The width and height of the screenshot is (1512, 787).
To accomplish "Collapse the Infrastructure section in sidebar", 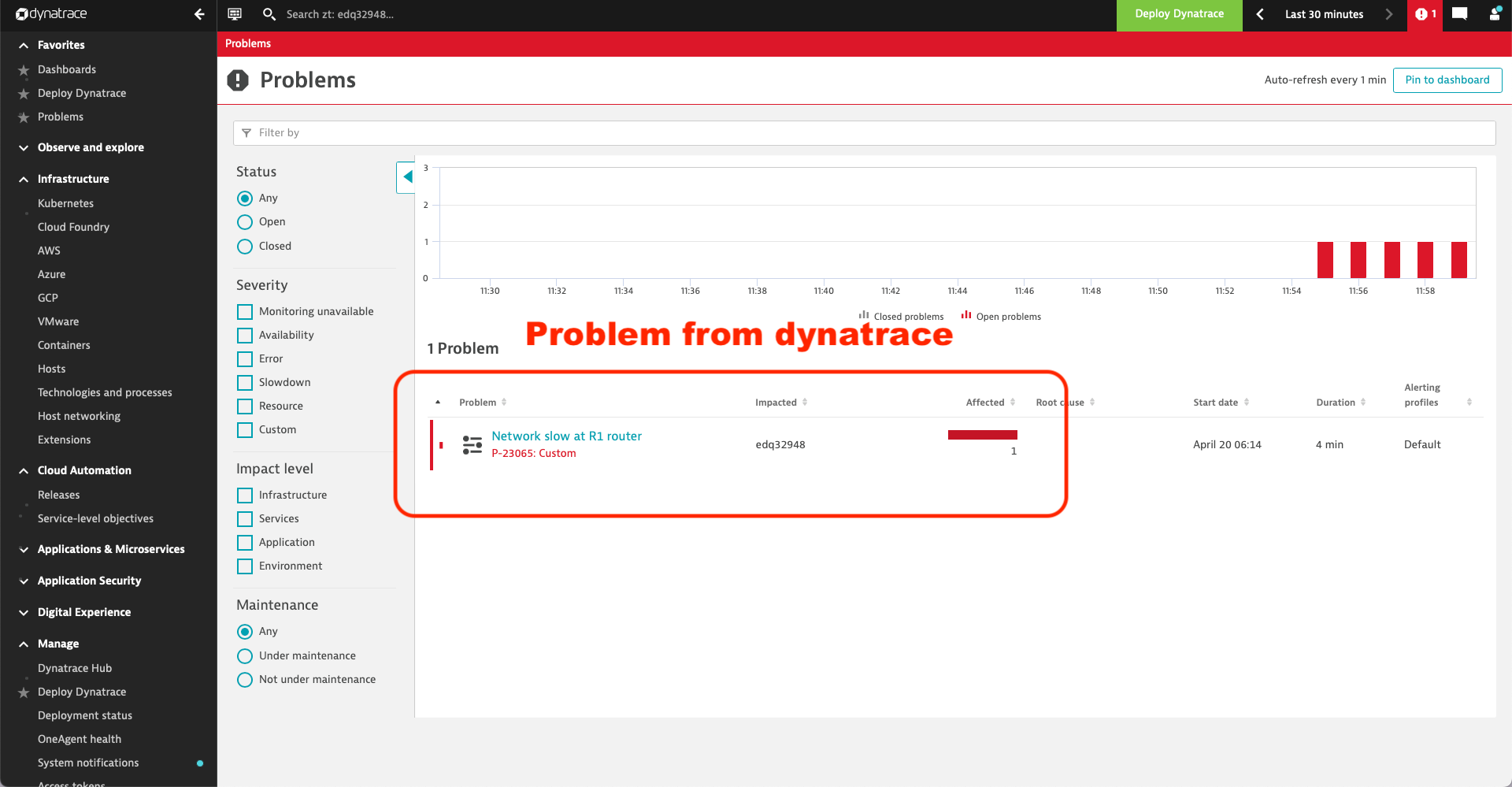I will click(x=24, y=179).
